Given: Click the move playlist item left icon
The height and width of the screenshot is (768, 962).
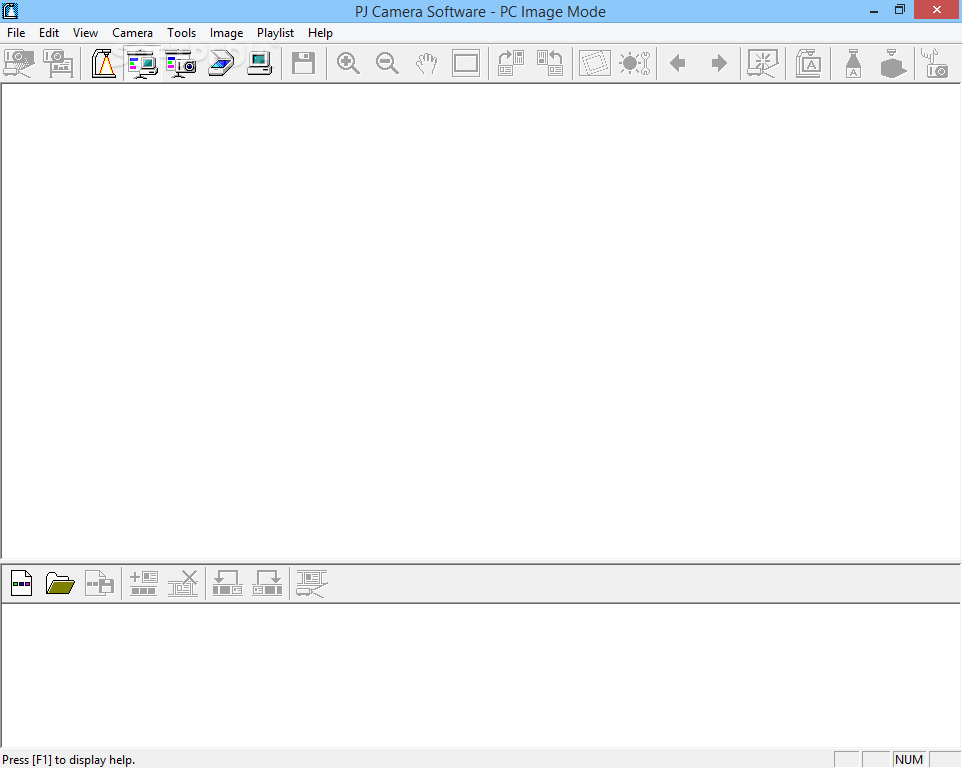Looking at the screenshot, I should pos(228,583).
